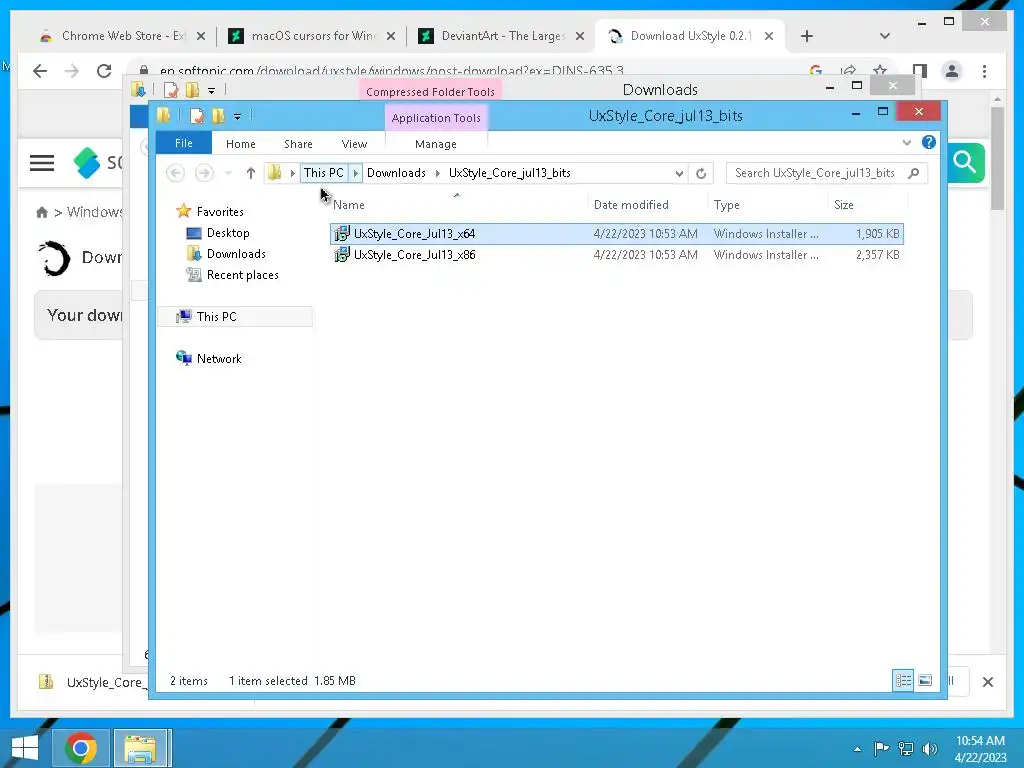The image size is (1024, 768).
Task: Click File Explorer taskbar icon
Action: point(140,748)
